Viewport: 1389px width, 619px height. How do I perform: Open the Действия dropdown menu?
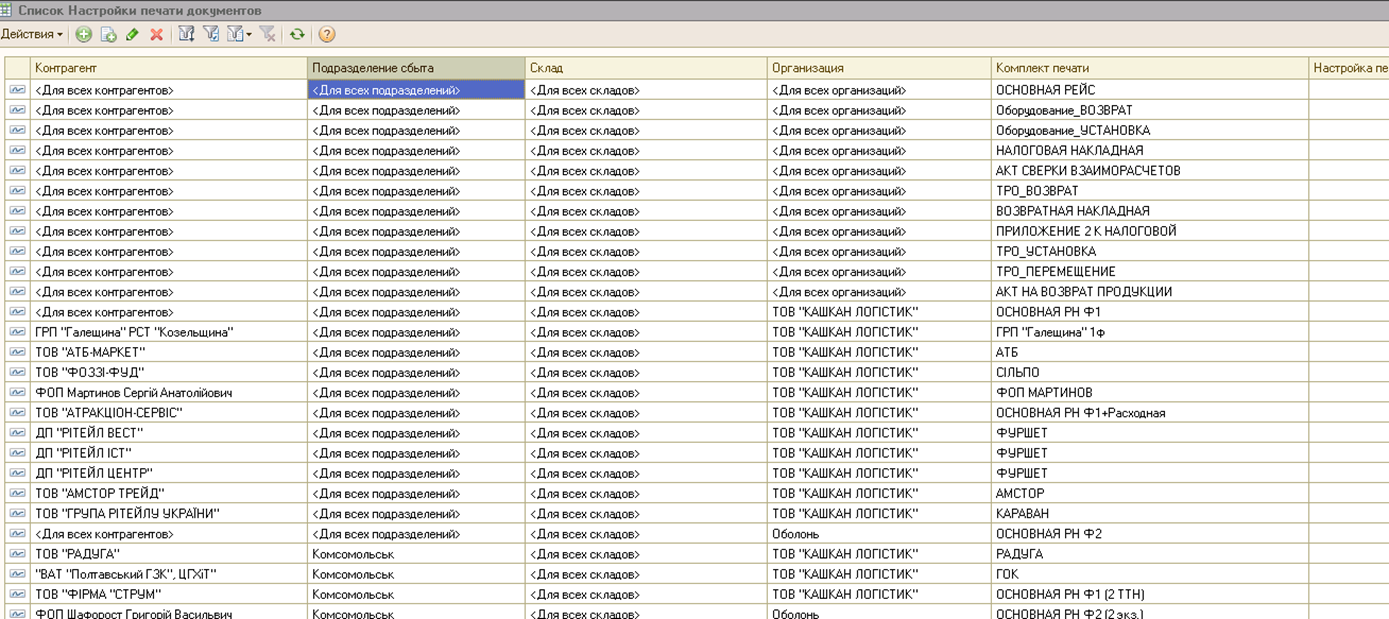[x=32, y=34]
